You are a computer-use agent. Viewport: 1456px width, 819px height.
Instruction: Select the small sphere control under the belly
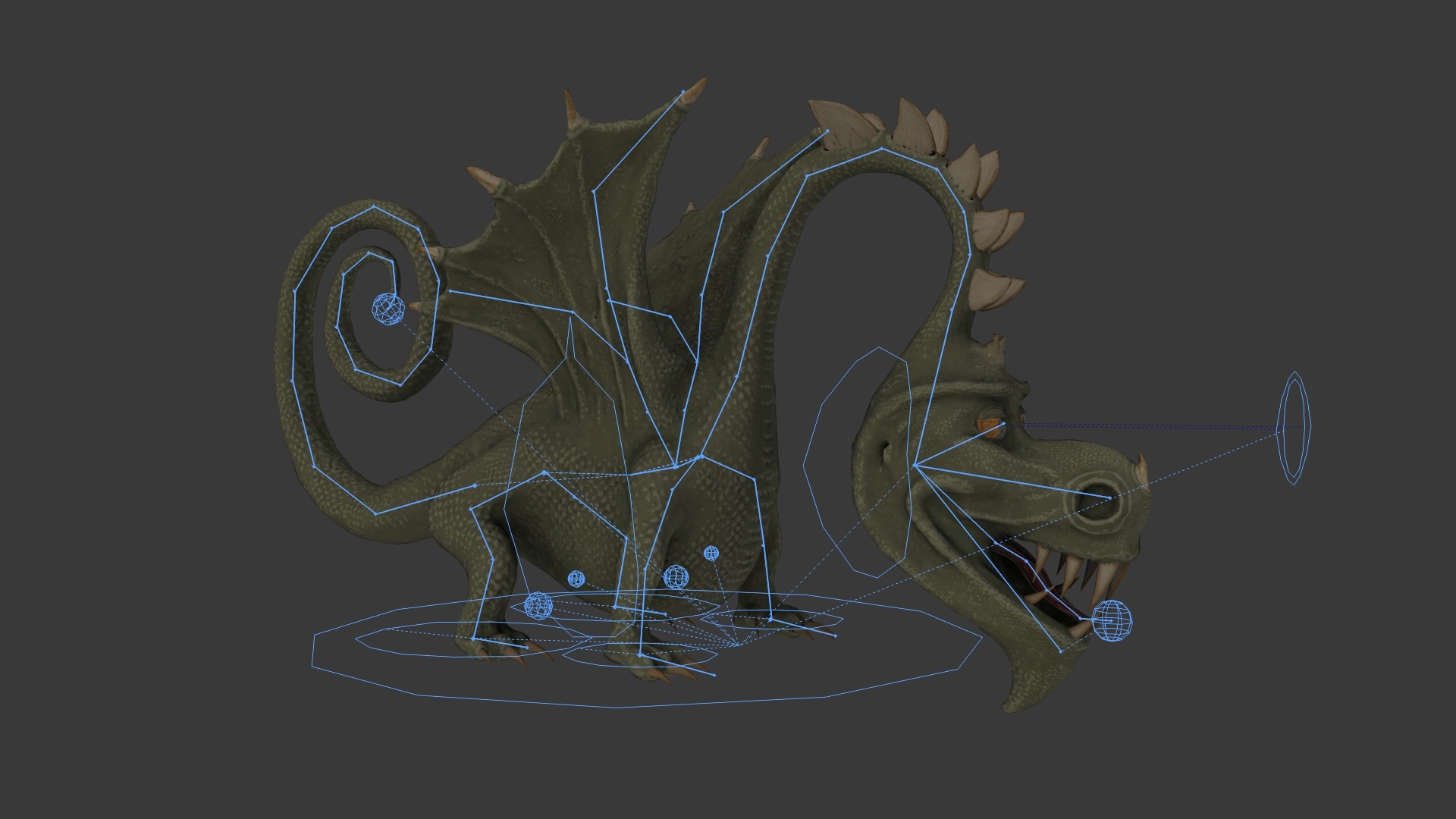(x=578, y=580)
